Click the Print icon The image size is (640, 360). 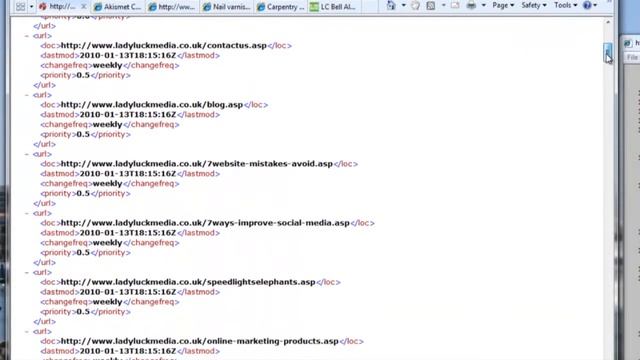471,5
